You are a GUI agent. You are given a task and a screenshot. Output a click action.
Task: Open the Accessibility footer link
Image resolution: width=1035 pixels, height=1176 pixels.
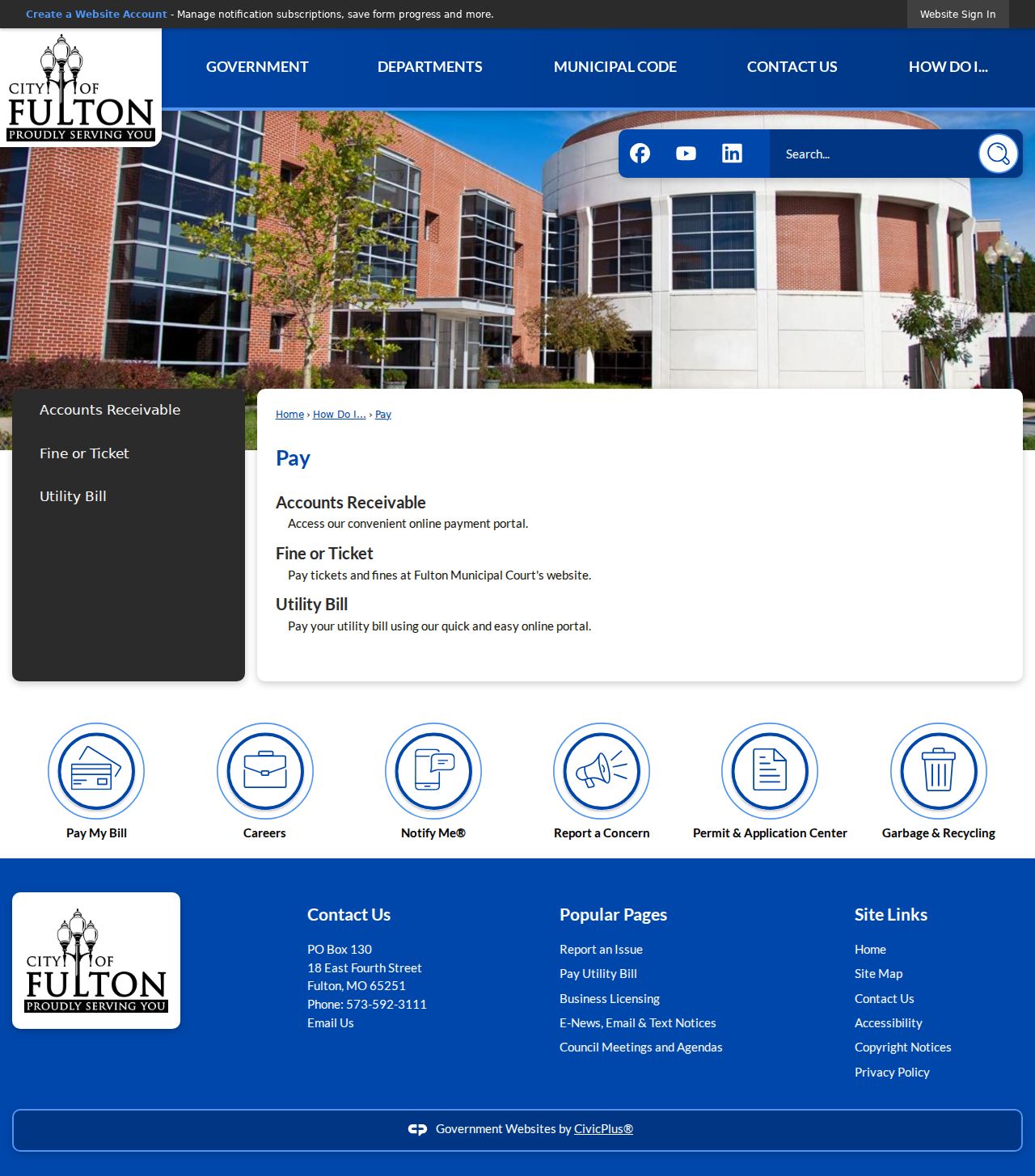(889, 1023)
